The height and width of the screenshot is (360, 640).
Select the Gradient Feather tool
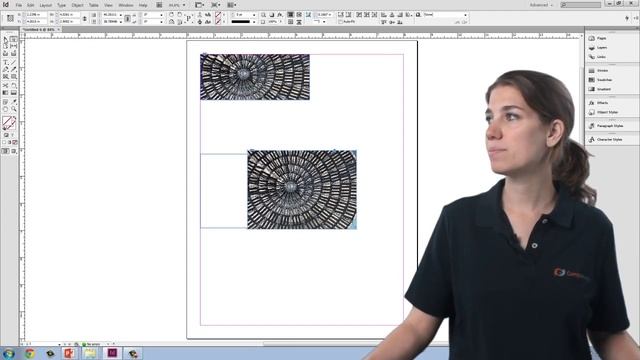click(x=13, y=93)
